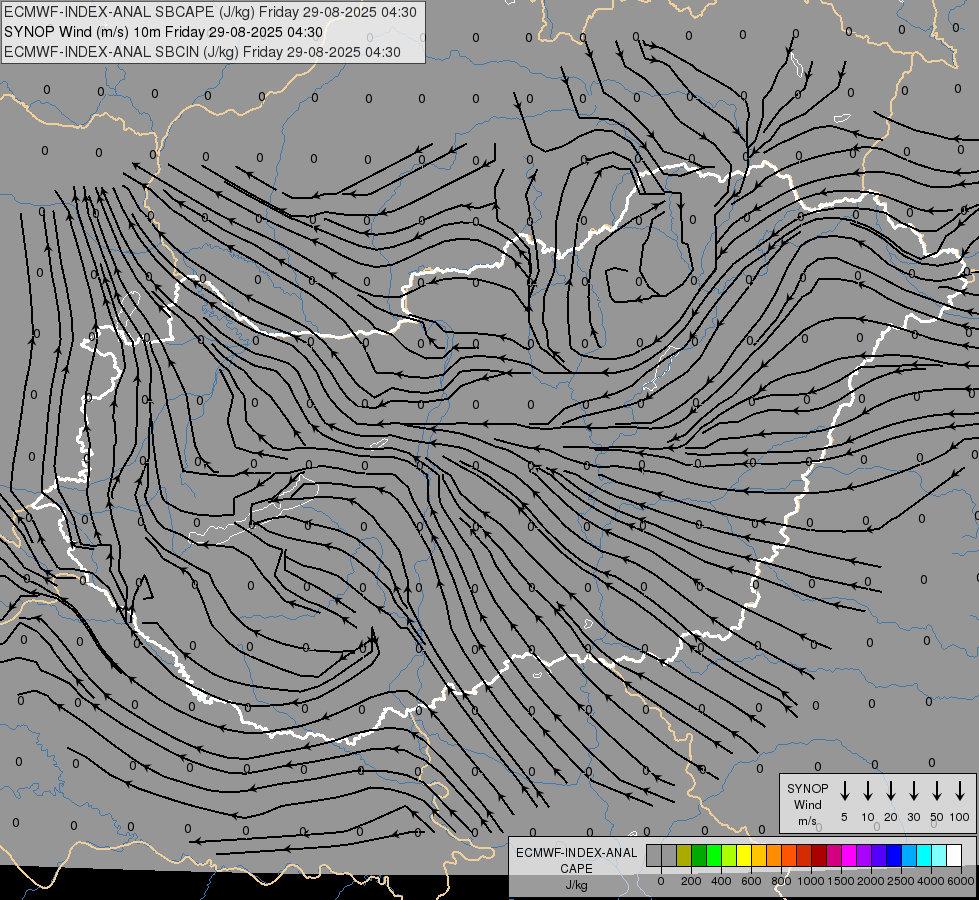Click the SYNOP Wind m/s legend caption
979x900 pixels.
(807, 804)
